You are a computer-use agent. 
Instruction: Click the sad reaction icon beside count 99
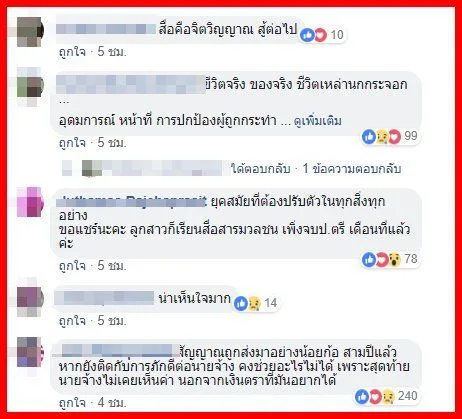click(381, 137)
